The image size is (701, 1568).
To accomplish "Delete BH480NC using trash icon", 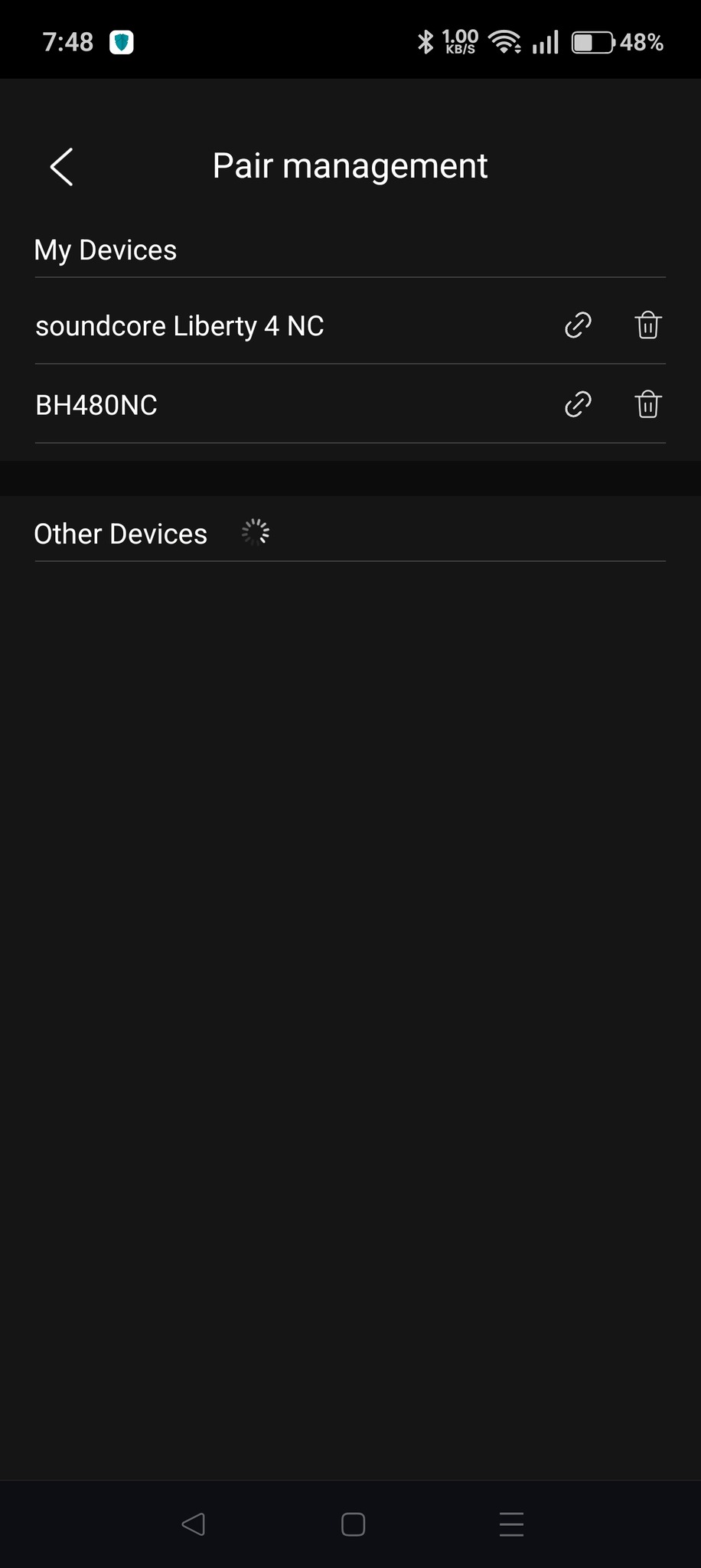I will (x=648, y=404).
